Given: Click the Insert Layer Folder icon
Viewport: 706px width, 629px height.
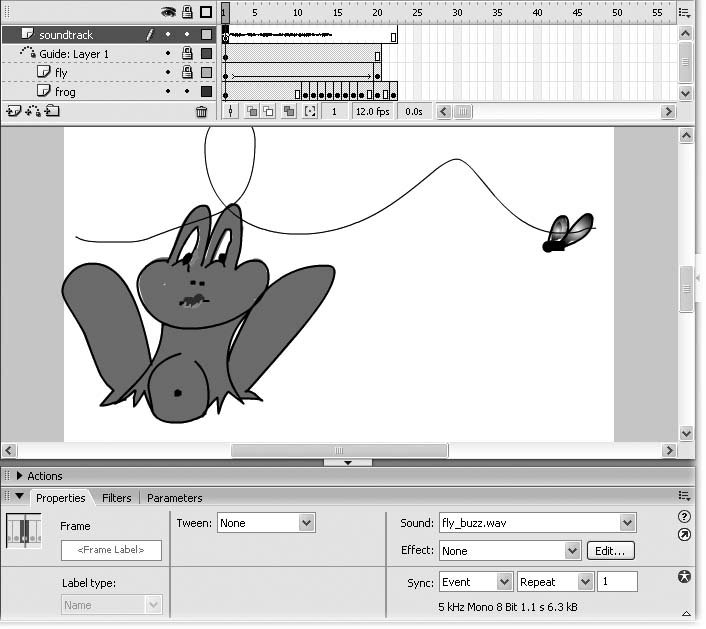Looking at the screenshot, I should (x=52, y=112).
